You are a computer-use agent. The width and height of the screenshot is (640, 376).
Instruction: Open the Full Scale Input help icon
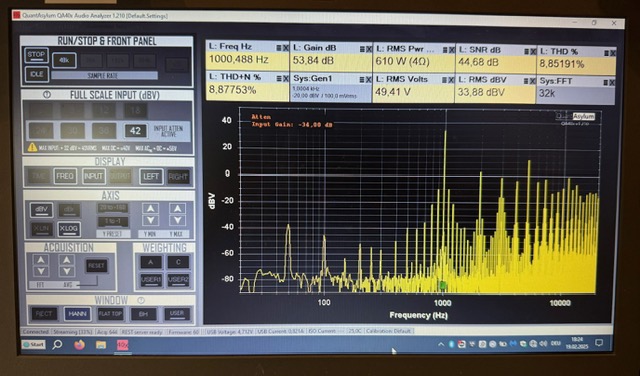click(47, 95)
